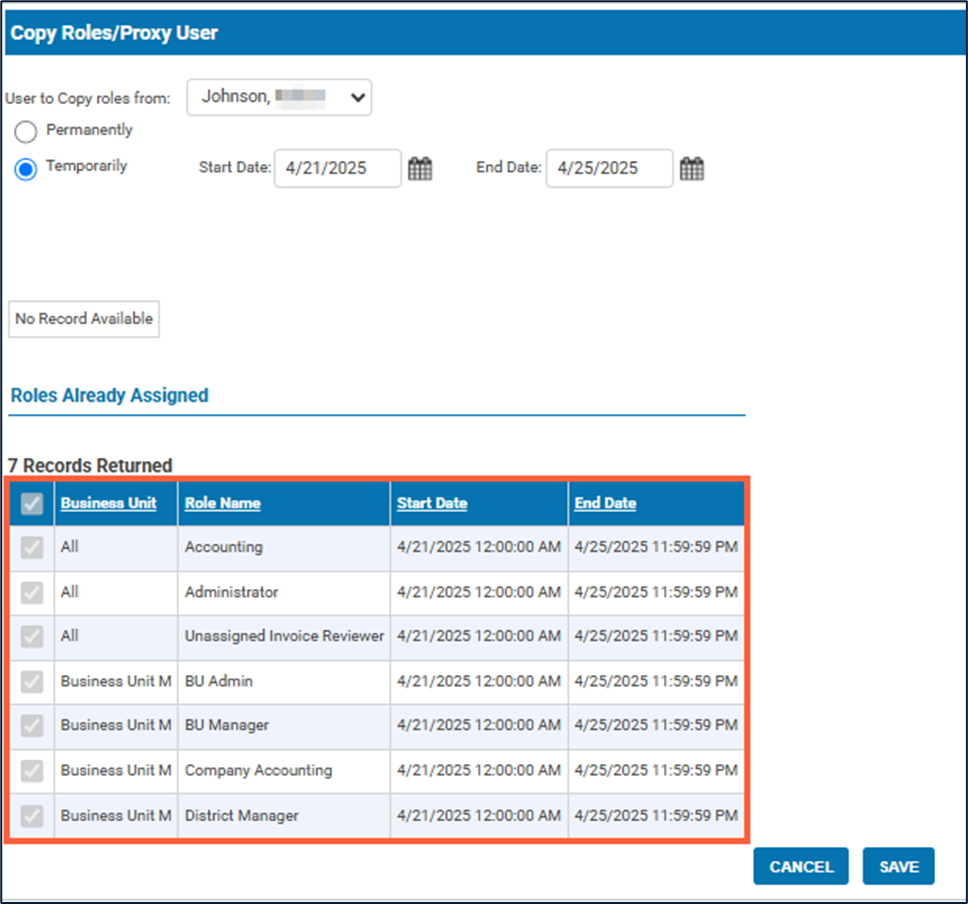Select the Temporarily radio option
968x904 pixels.
point(26,169)
